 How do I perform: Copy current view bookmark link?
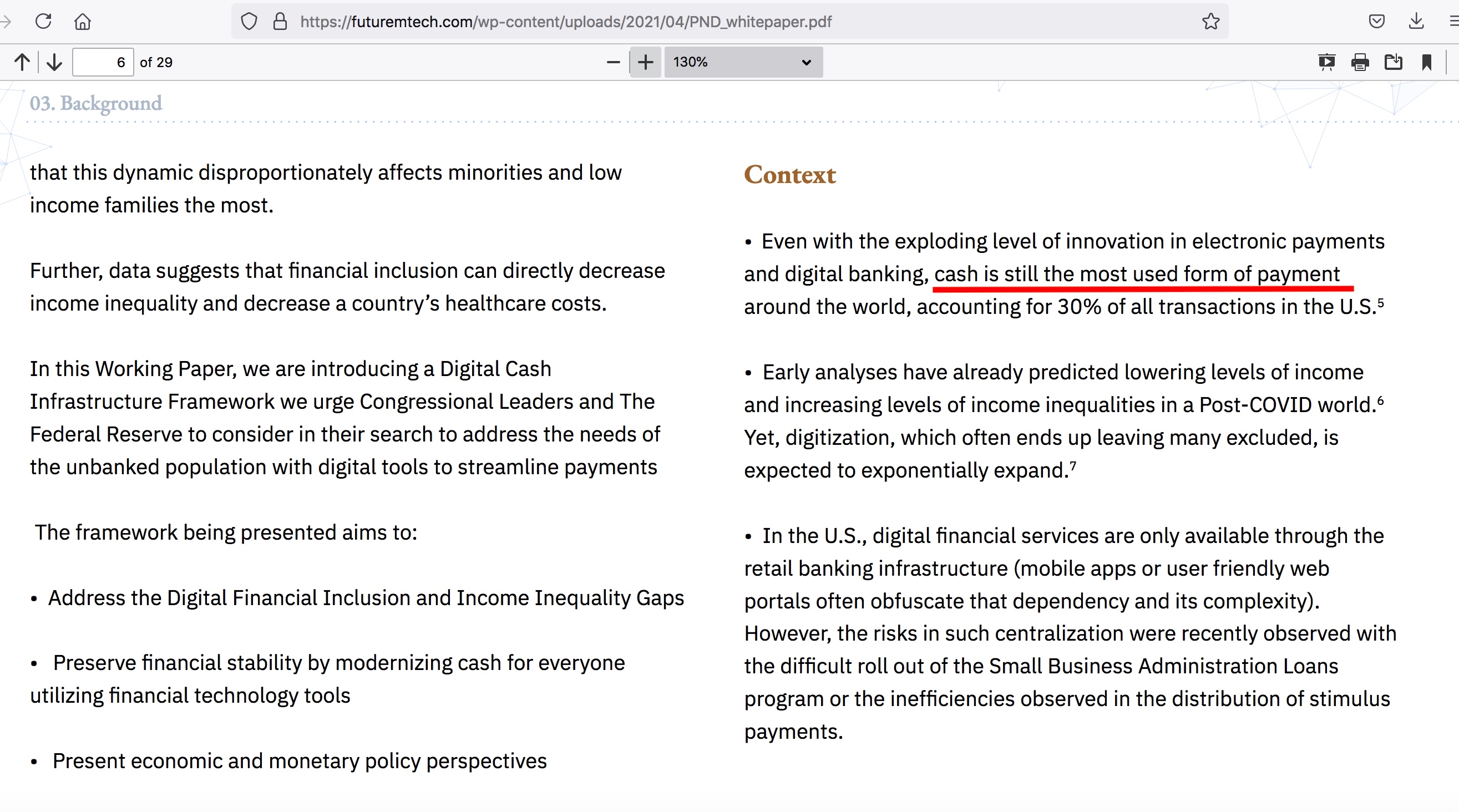[1427, 62]
